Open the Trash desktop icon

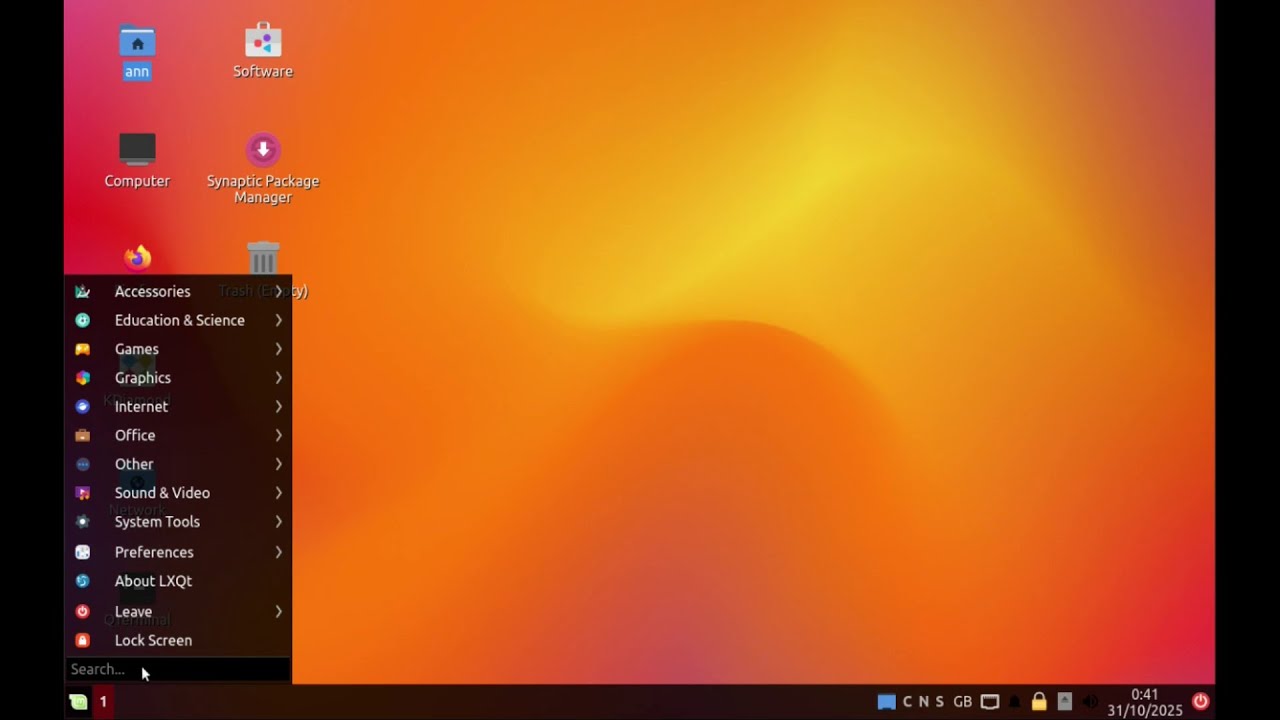263,258
